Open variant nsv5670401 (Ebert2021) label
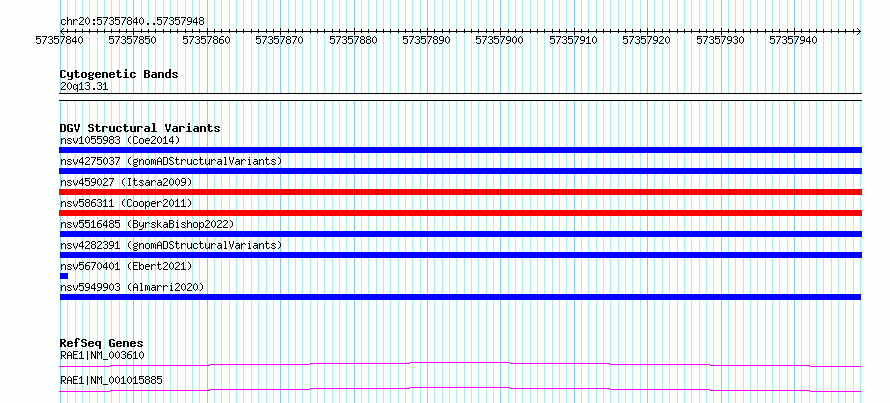This screenshot has height=403, width=890. (x=126, y=266)
